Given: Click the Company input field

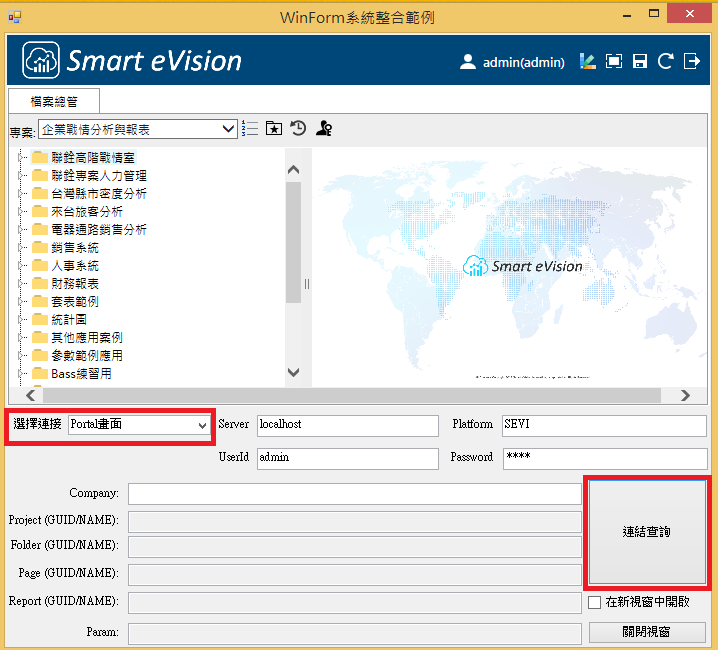Looking at the screenshot, I should pos(356,496).
